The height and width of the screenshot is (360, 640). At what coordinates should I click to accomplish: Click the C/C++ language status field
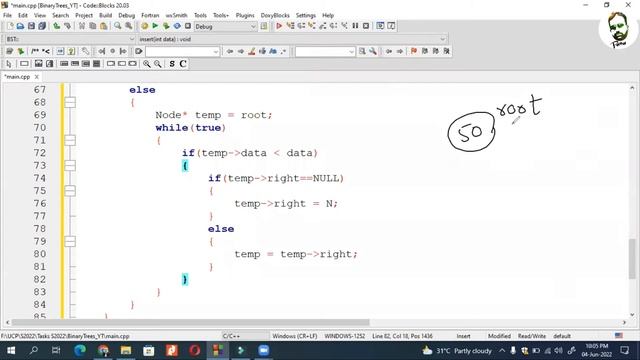231,336
